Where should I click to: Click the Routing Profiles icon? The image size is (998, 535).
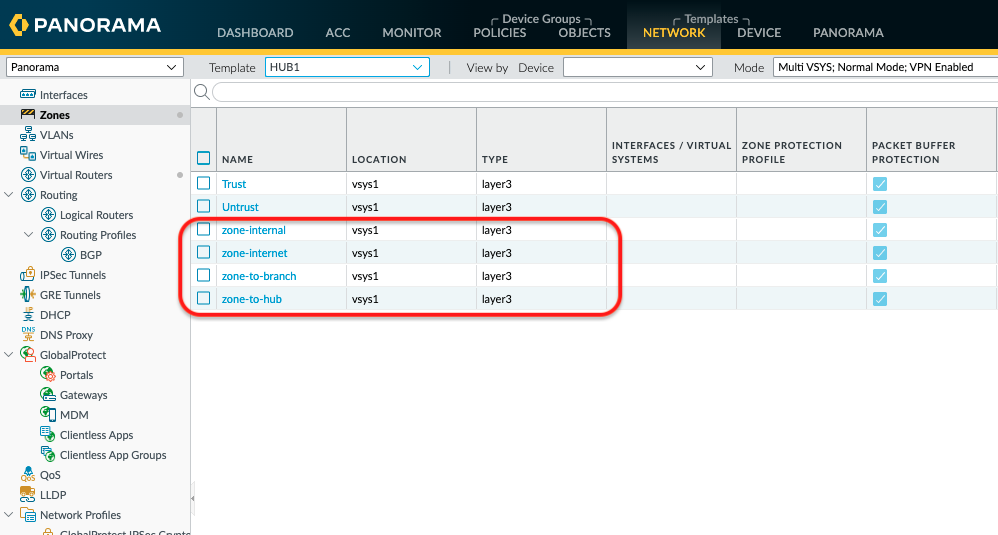[48, 234]
